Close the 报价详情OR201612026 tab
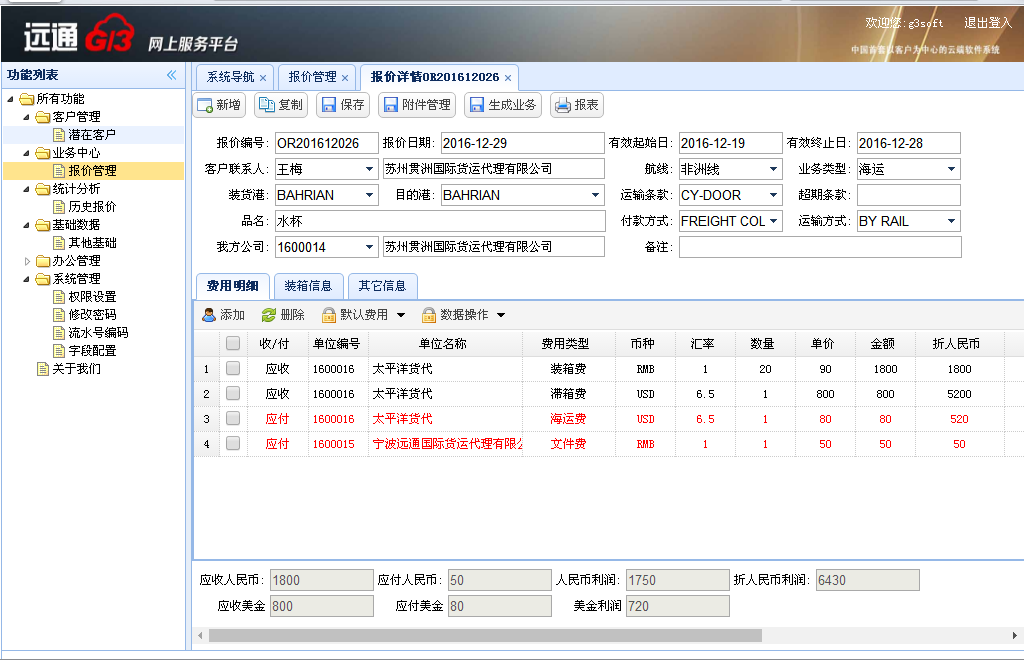Image resolution: width=1024 pixels, height=660 pixels. click(x=507, y=78)
